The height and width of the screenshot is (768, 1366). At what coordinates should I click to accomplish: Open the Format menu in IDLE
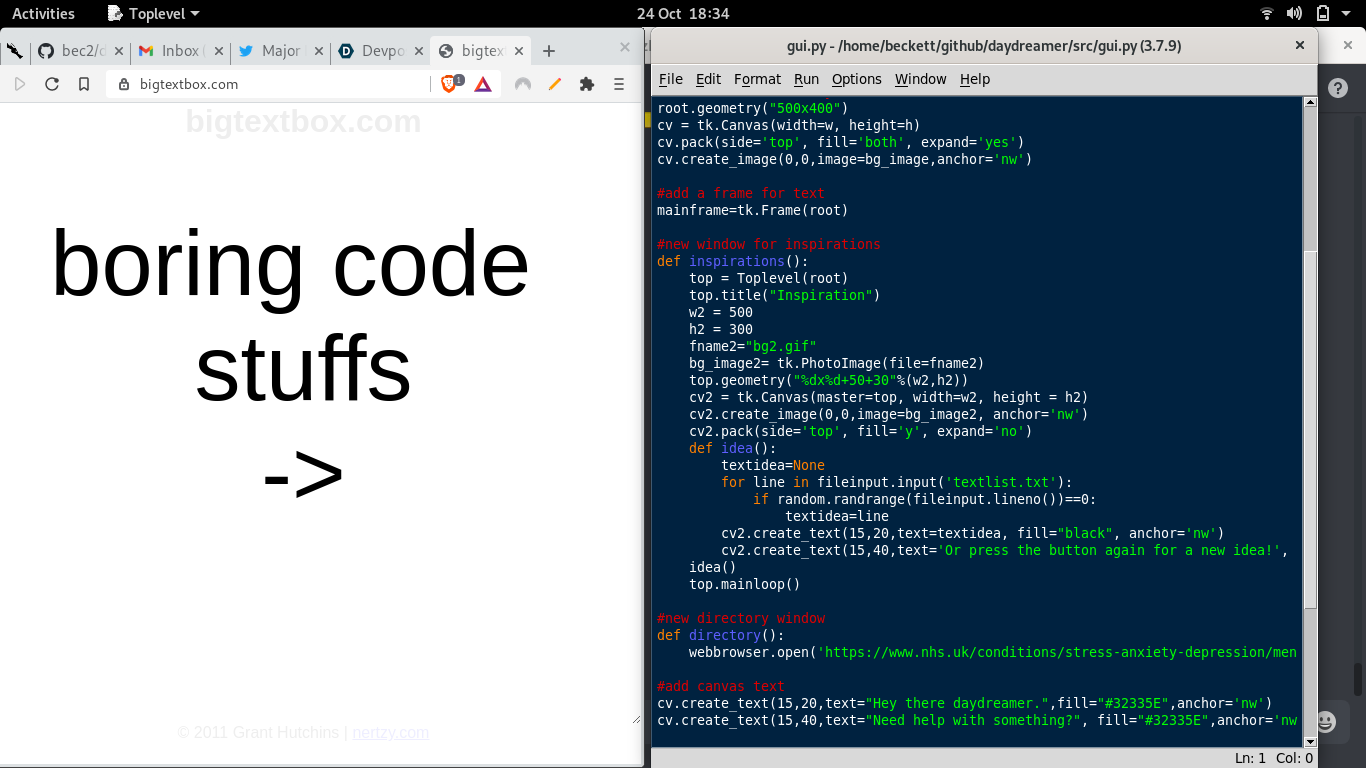tap(757, 79)
